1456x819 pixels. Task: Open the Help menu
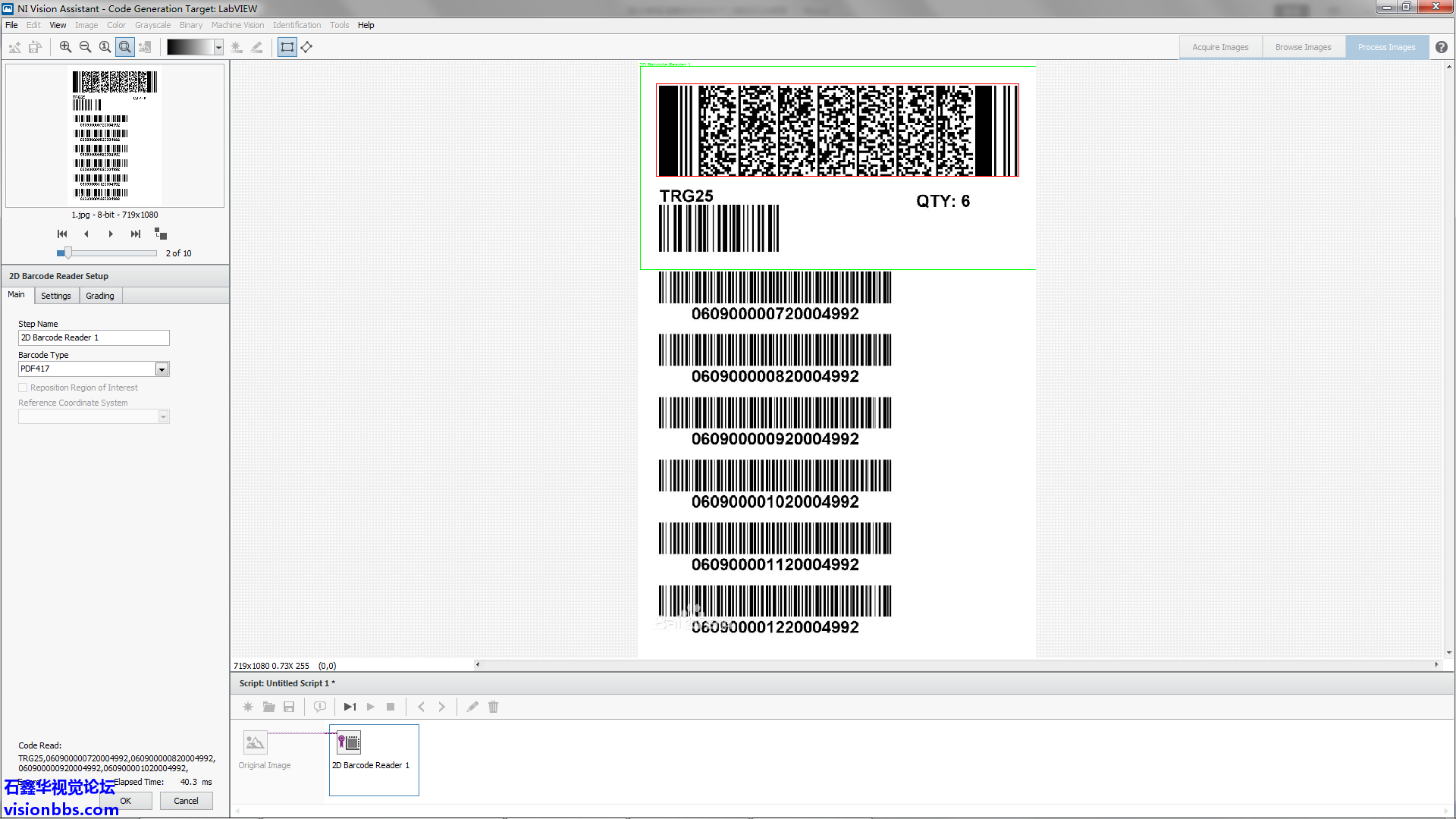pos(366,25)
